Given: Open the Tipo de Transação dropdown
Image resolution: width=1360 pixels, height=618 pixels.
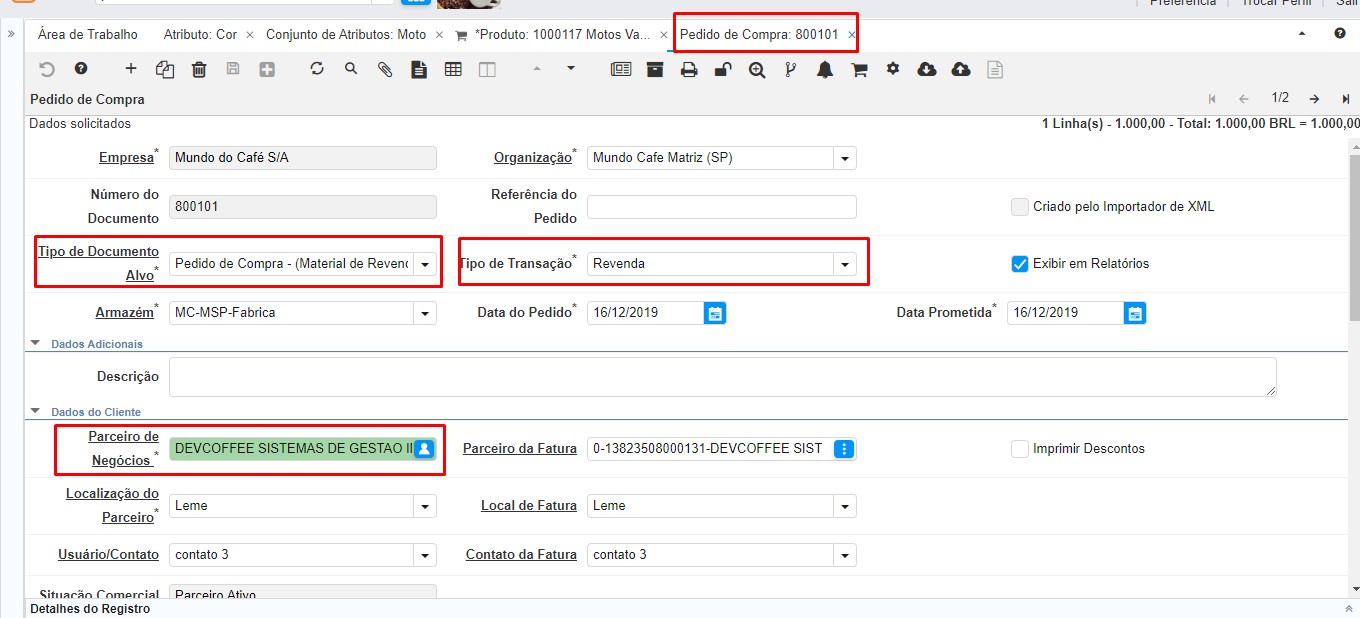Looking at the screenshot, I should point(846,264).
